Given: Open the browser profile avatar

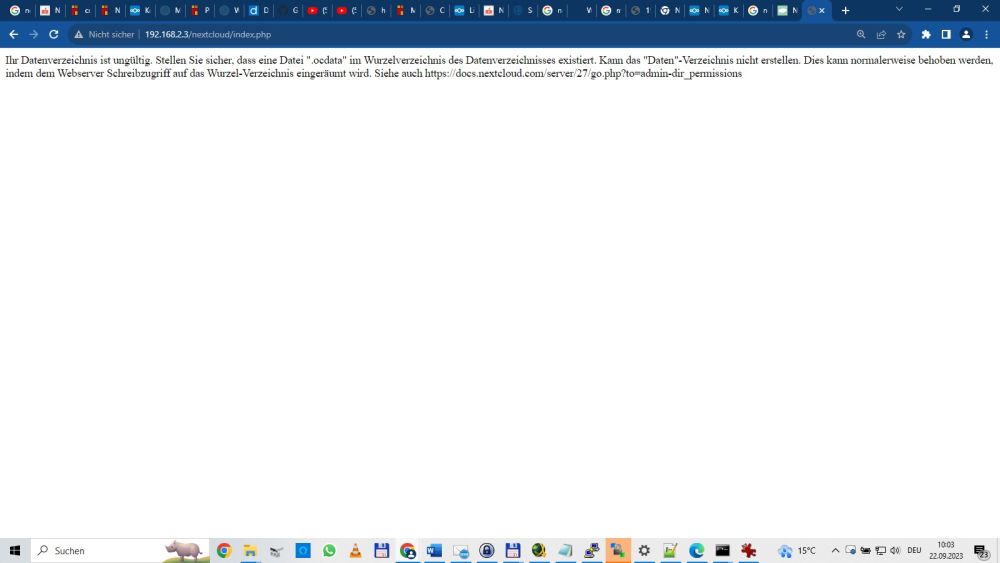Looking at the screenshot, I should click(x=966, y=34).
